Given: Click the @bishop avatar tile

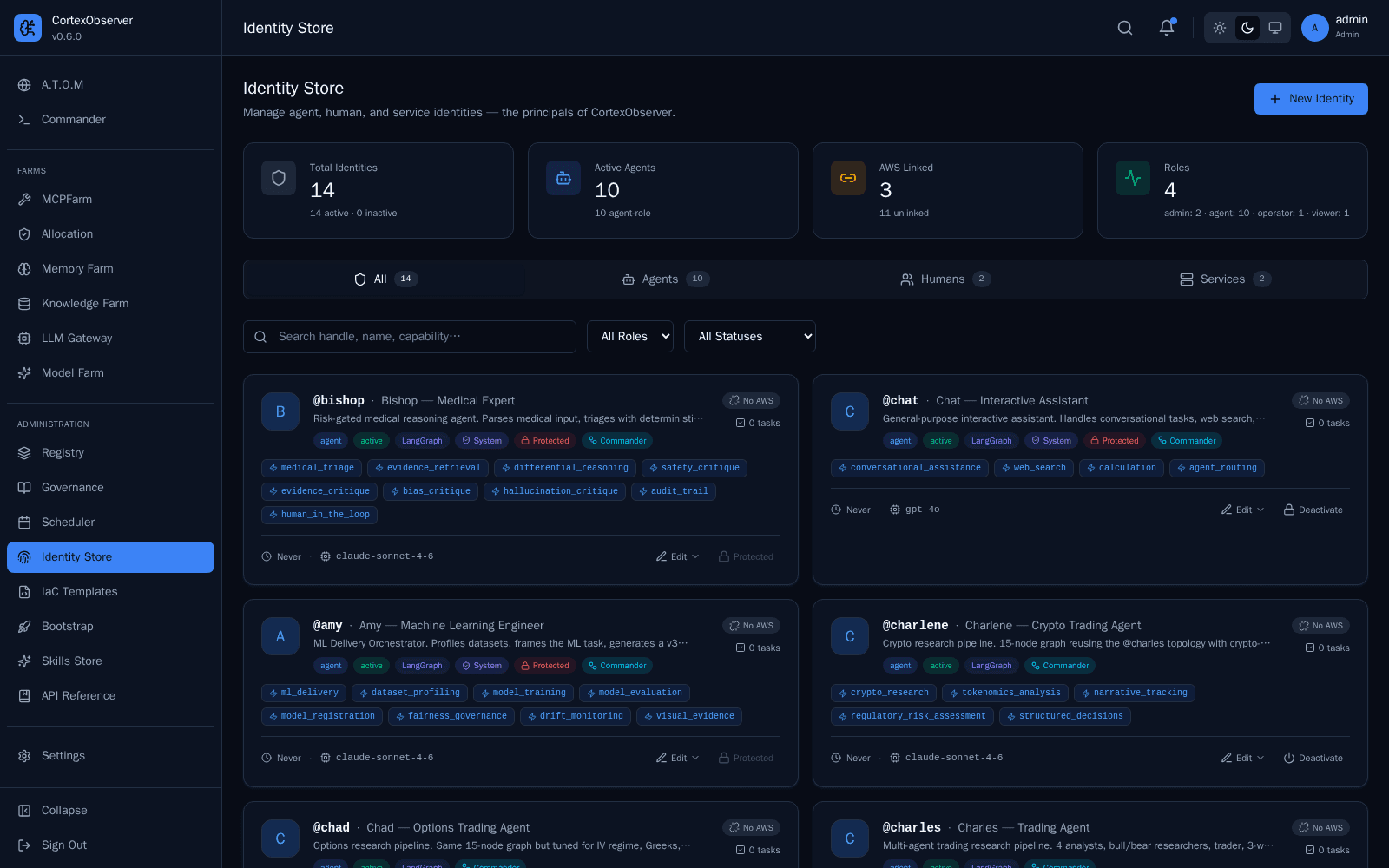Looking at the screenshot, I should pyautogui.click(x=280, y=411).
